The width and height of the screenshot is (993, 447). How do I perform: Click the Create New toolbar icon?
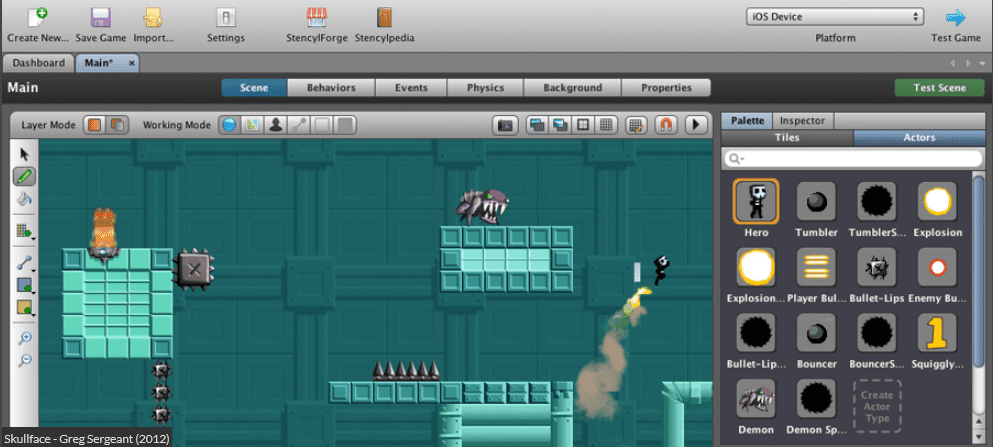click(x=38, y=17)
